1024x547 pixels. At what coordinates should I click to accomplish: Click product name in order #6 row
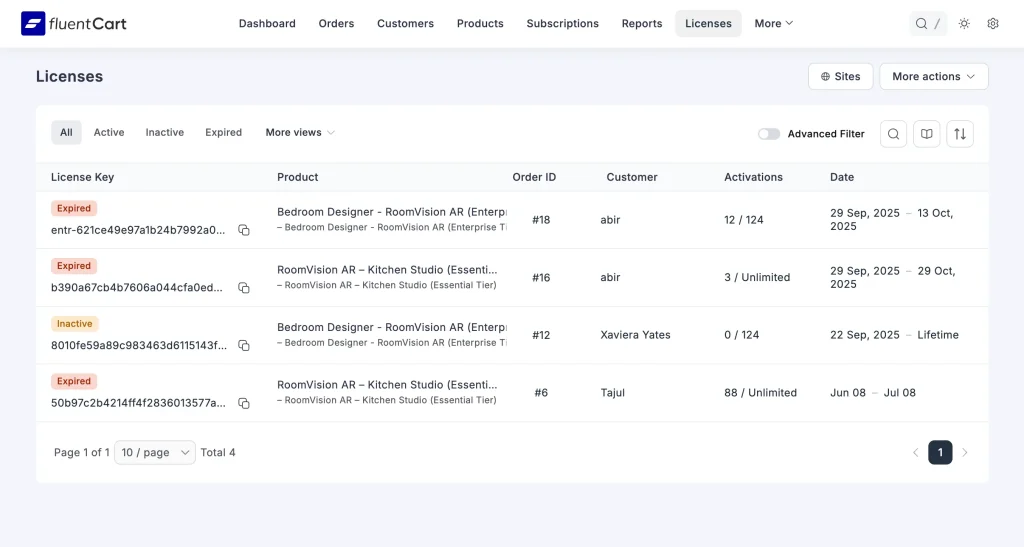click(x=387, y=385)
